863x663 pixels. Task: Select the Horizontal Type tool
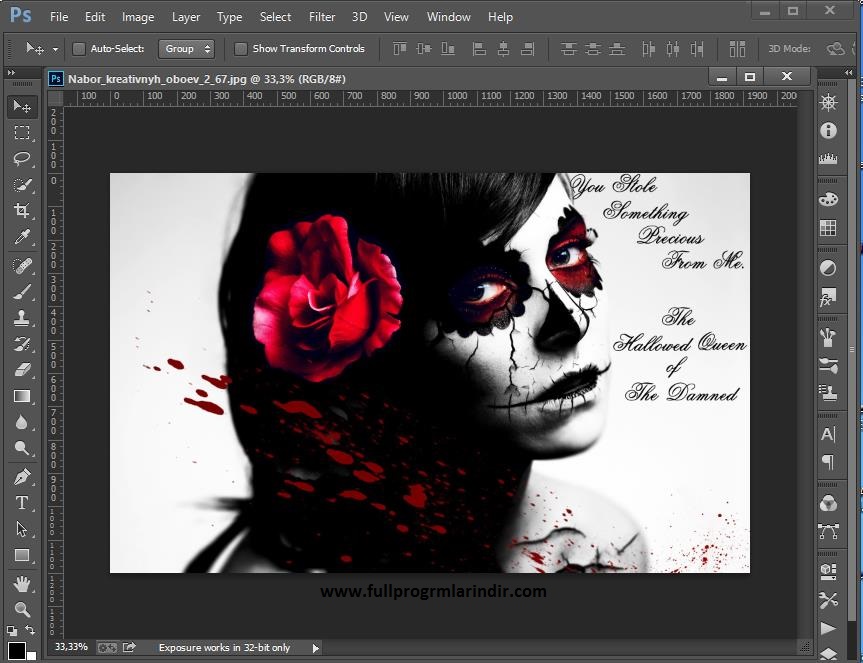(22, 503)
